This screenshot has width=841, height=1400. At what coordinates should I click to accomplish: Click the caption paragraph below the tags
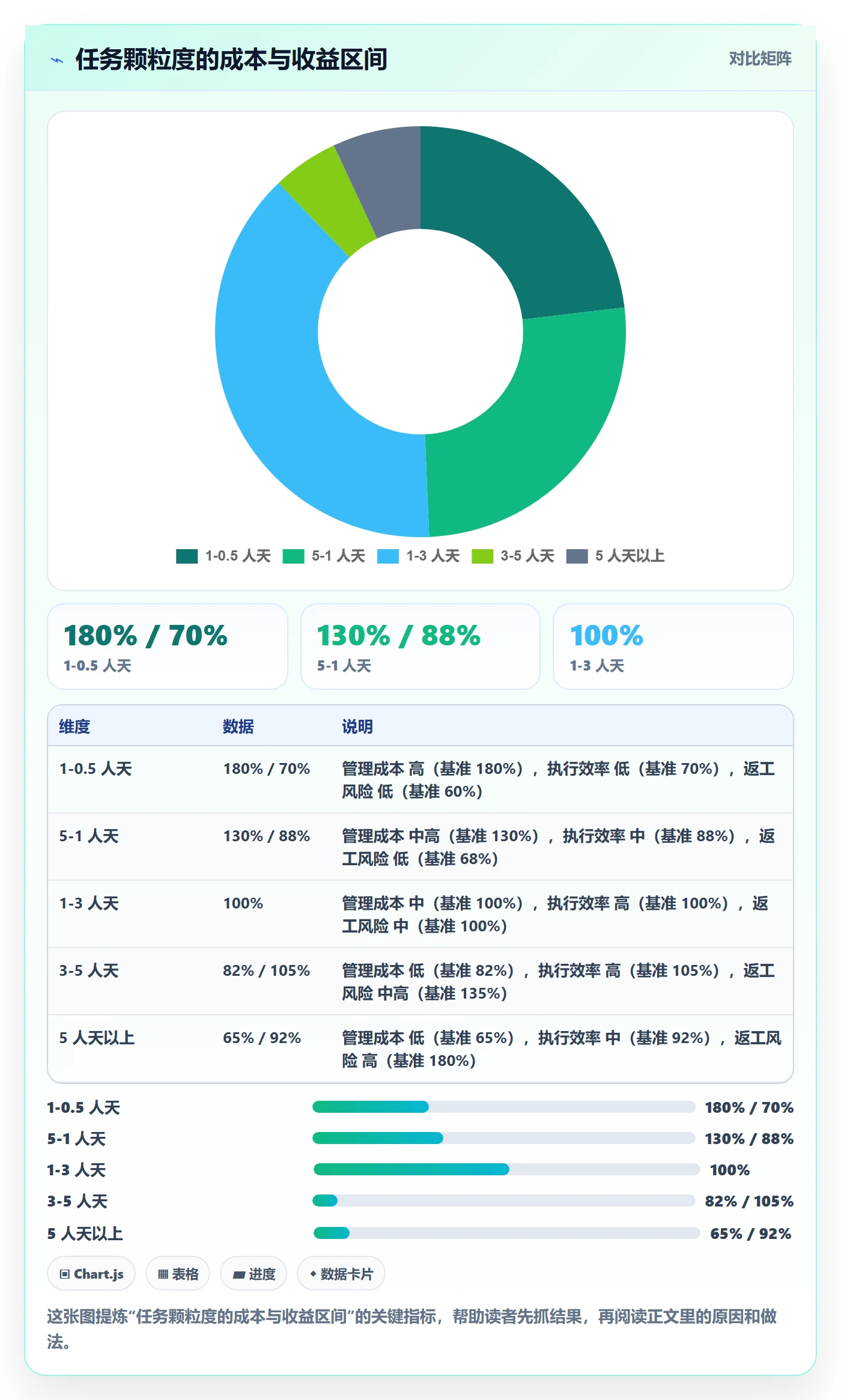[x=412, y=1328]
